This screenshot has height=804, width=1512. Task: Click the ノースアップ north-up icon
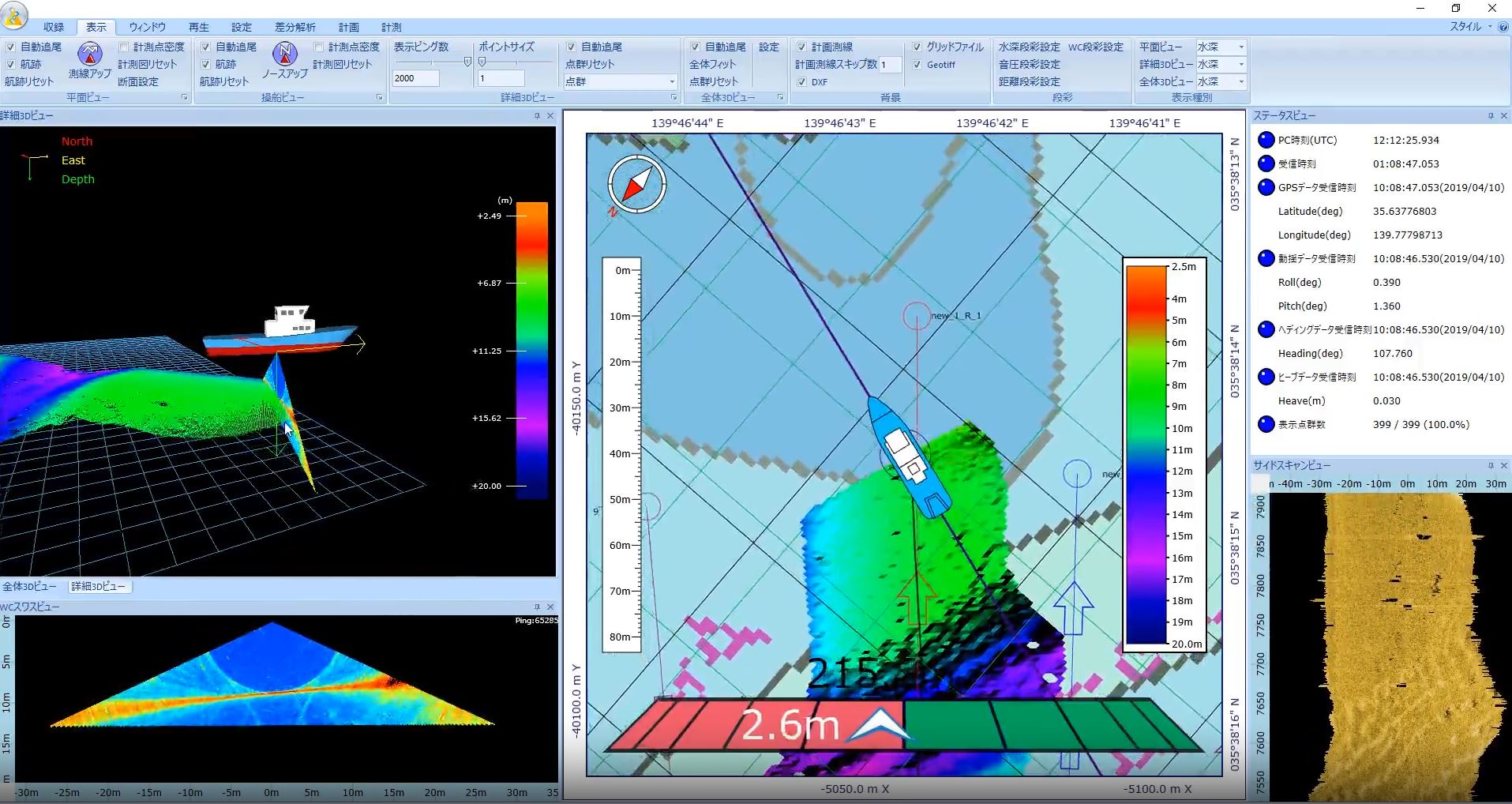click(285, 55)
